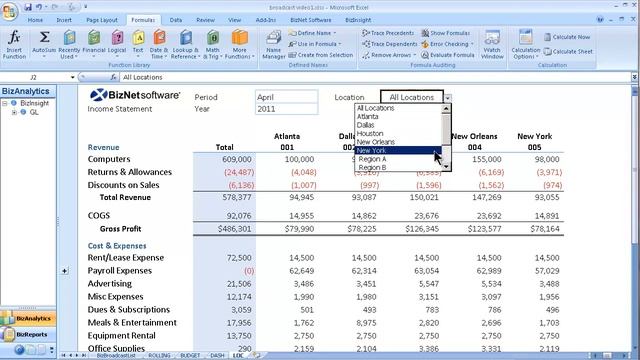Switch to the DASH sheet tab
Viewport: 640px width, 360px height.
click(x=217, y=356)
